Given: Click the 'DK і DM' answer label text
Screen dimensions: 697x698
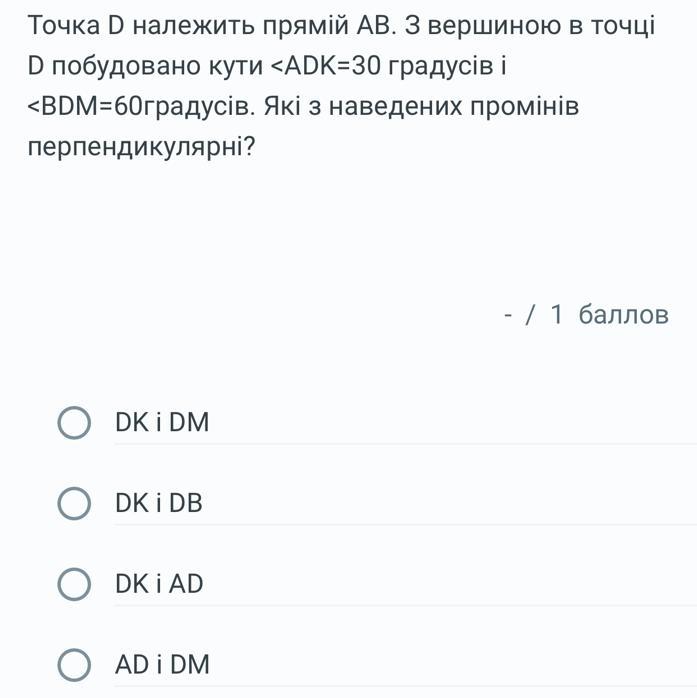Looking at the screenshot, I should click(x=162, y=423).
